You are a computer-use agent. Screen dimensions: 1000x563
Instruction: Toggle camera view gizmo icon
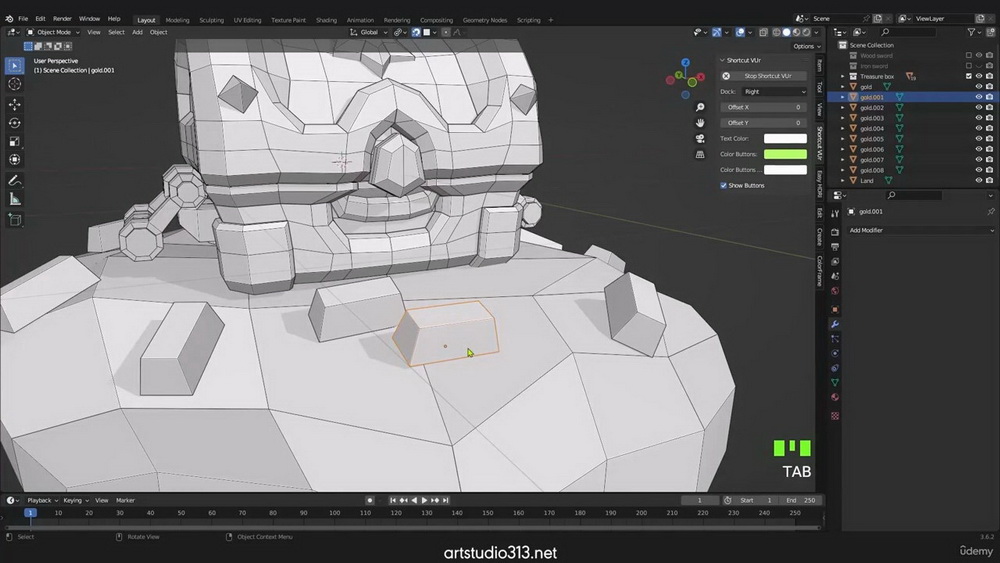[700, 138]
